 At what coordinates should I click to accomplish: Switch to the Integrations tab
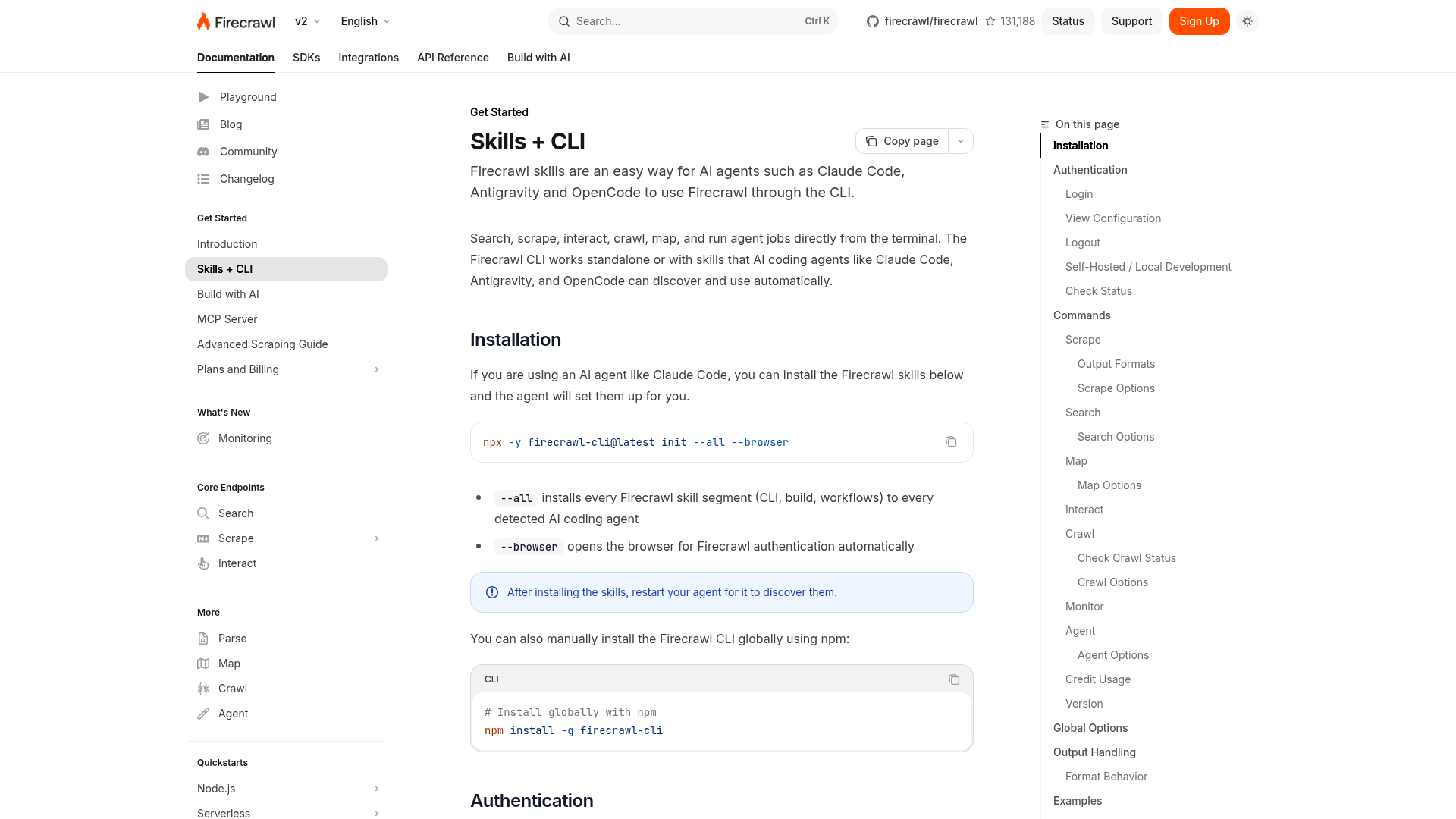click(x=369, y=58)
